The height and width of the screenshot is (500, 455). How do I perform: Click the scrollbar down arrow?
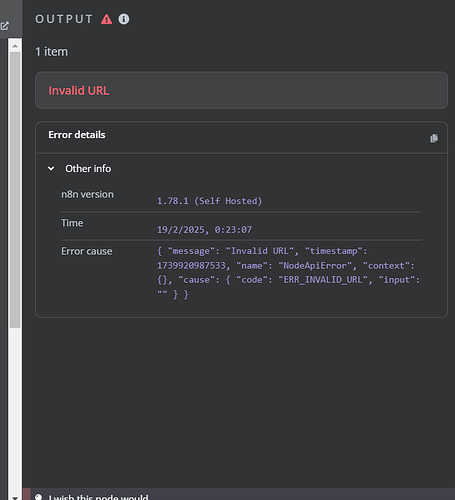[x=15, y=497]
